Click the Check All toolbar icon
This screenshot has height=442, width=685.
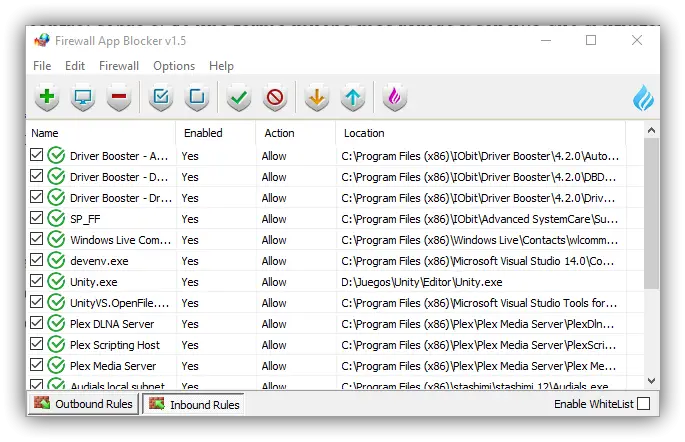tap(161, 97)
